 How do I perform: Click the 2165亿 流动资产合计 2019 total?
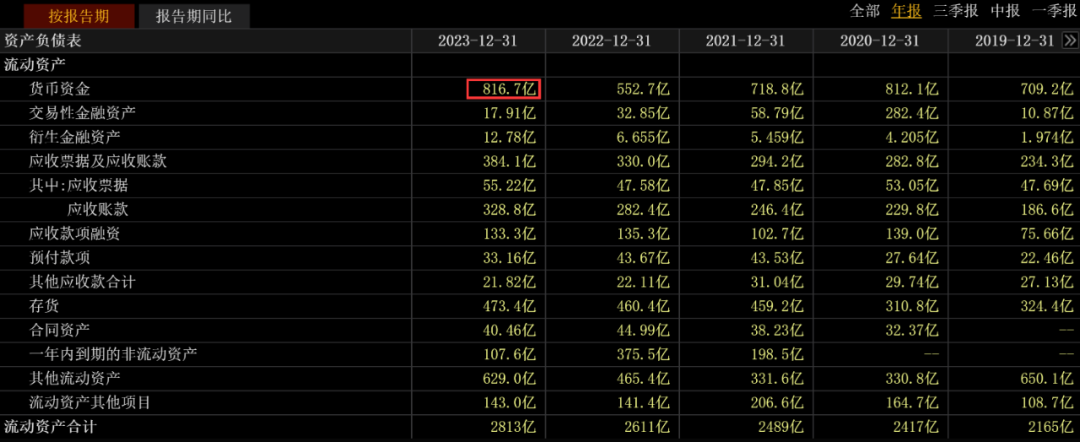point(1051,427)
